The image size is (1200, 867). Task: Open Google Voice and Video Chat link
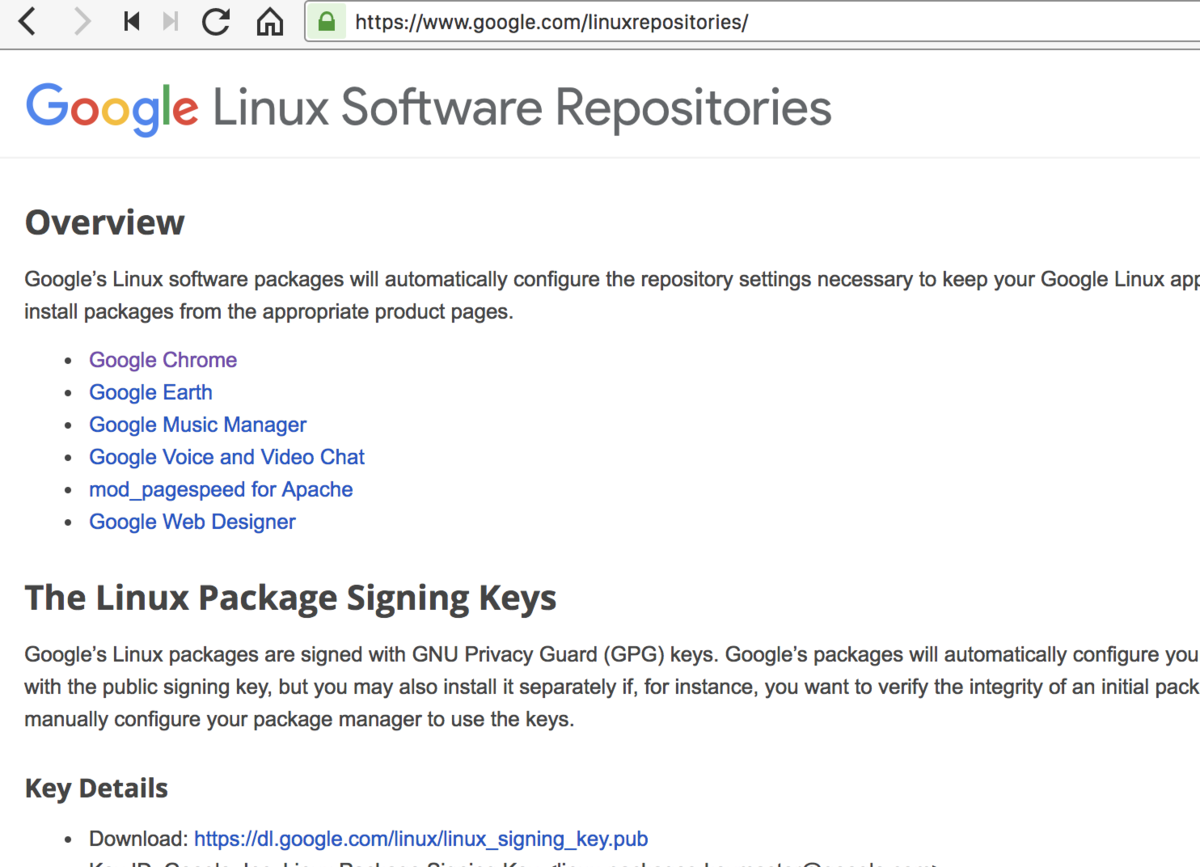(x=227, y=457)
